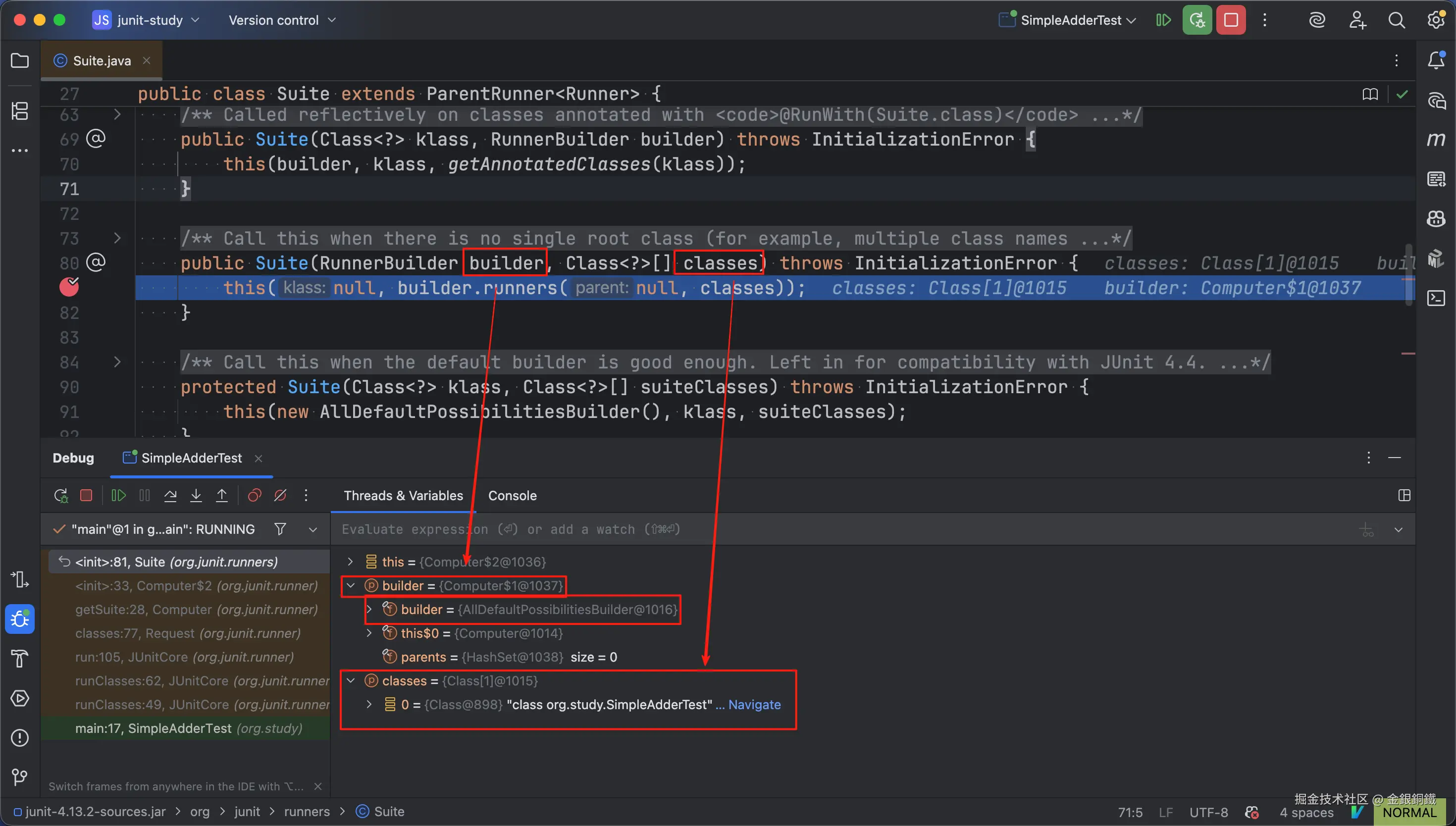Image resolution: width=1456 pixels, height=826 pixels.
Task: Collapse the classes variable node
Action: [x=351, y=681]
